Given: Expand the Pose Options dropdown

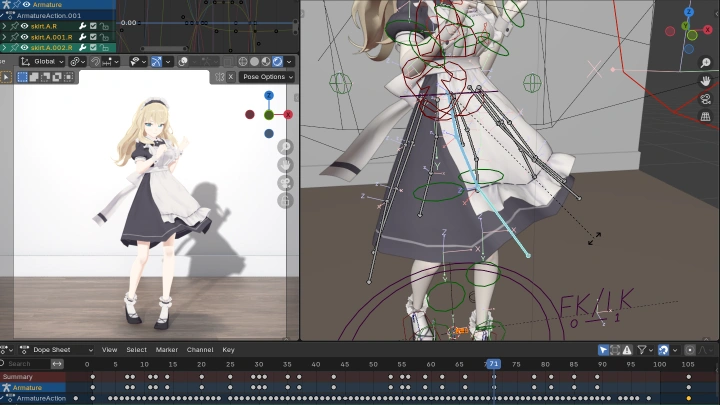Looking at the screenshot, I should 267,77.
